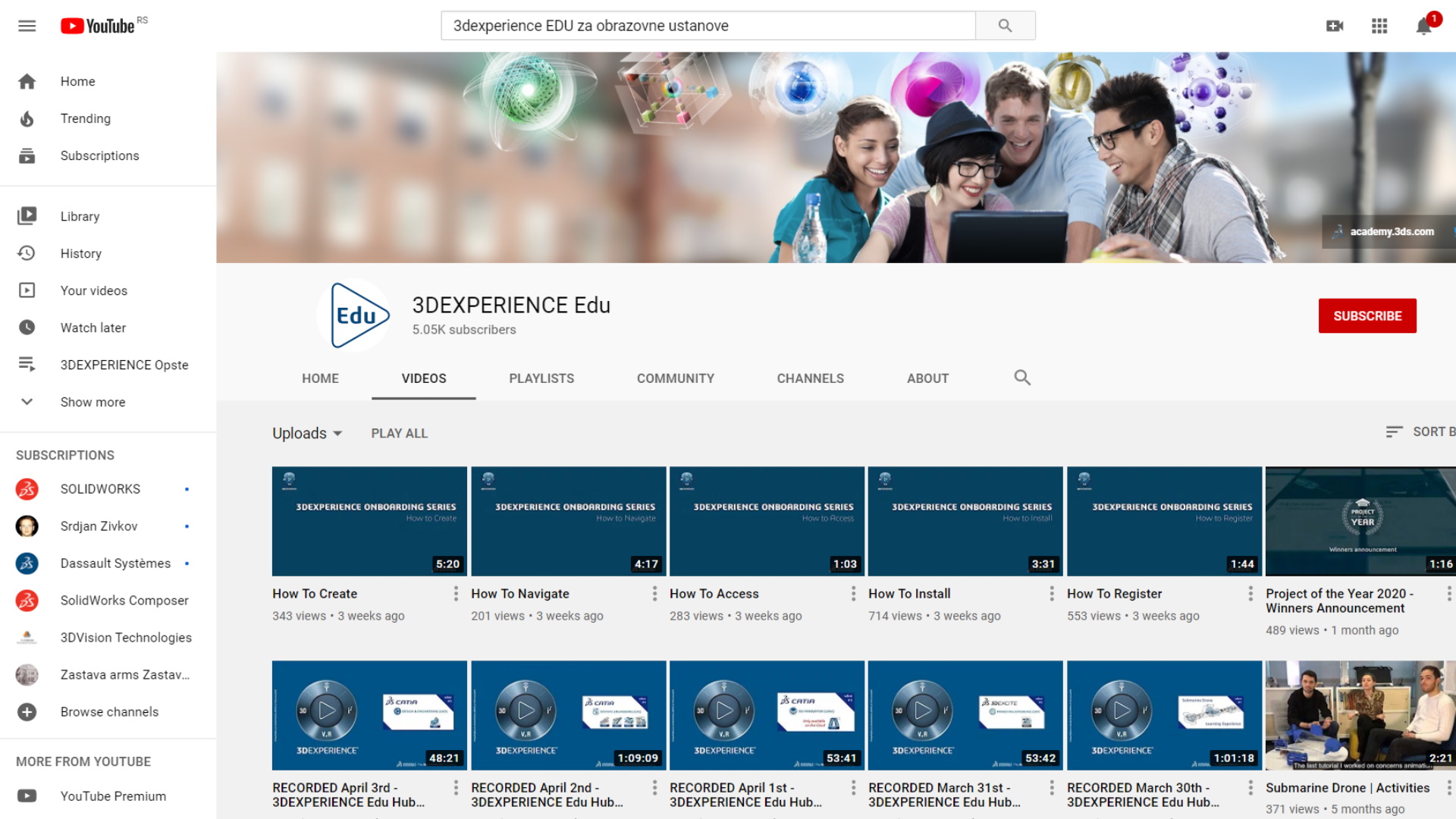Open the Uploads dropdown
This screenshot has height=819, width=1456.
tap(307, 433)
